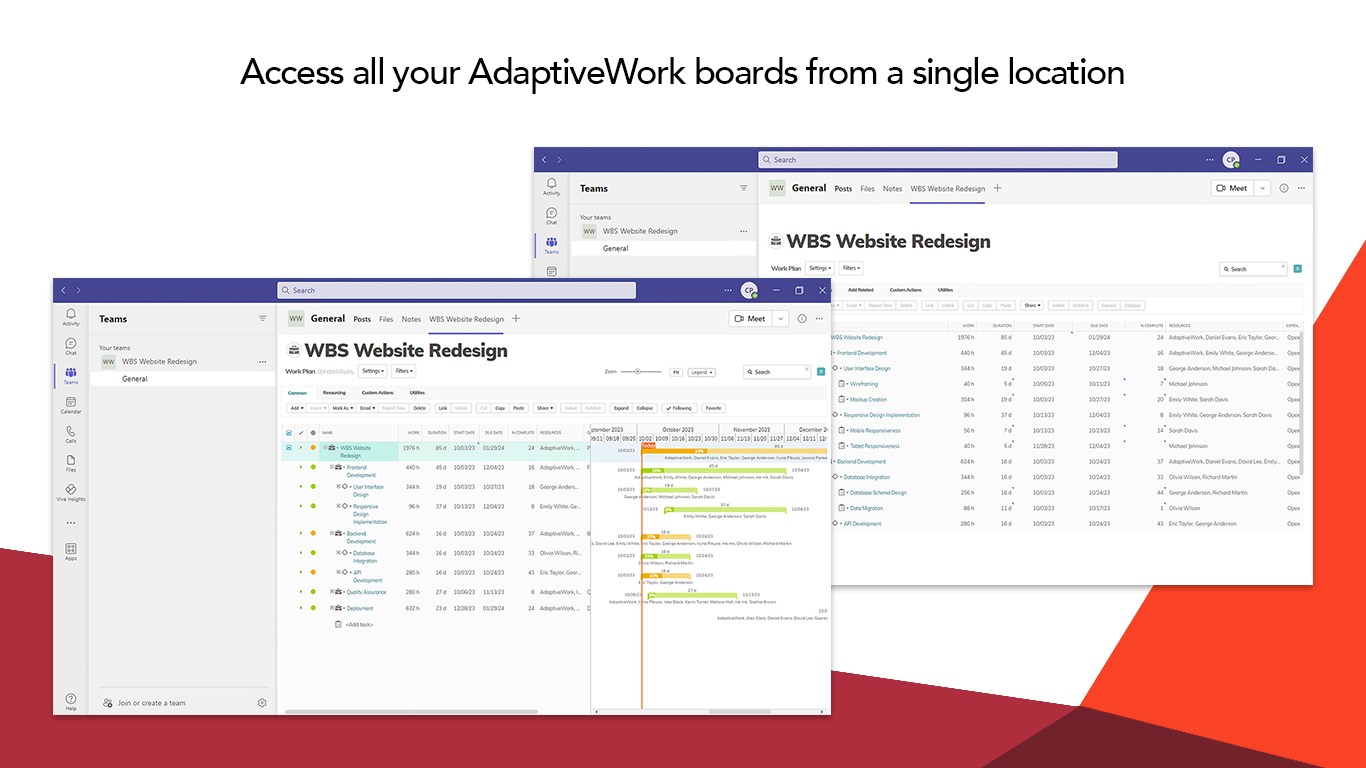The image size is (1366, 768).
Task: Open Calendar in front window sidebar
Action: click(71, 405)
